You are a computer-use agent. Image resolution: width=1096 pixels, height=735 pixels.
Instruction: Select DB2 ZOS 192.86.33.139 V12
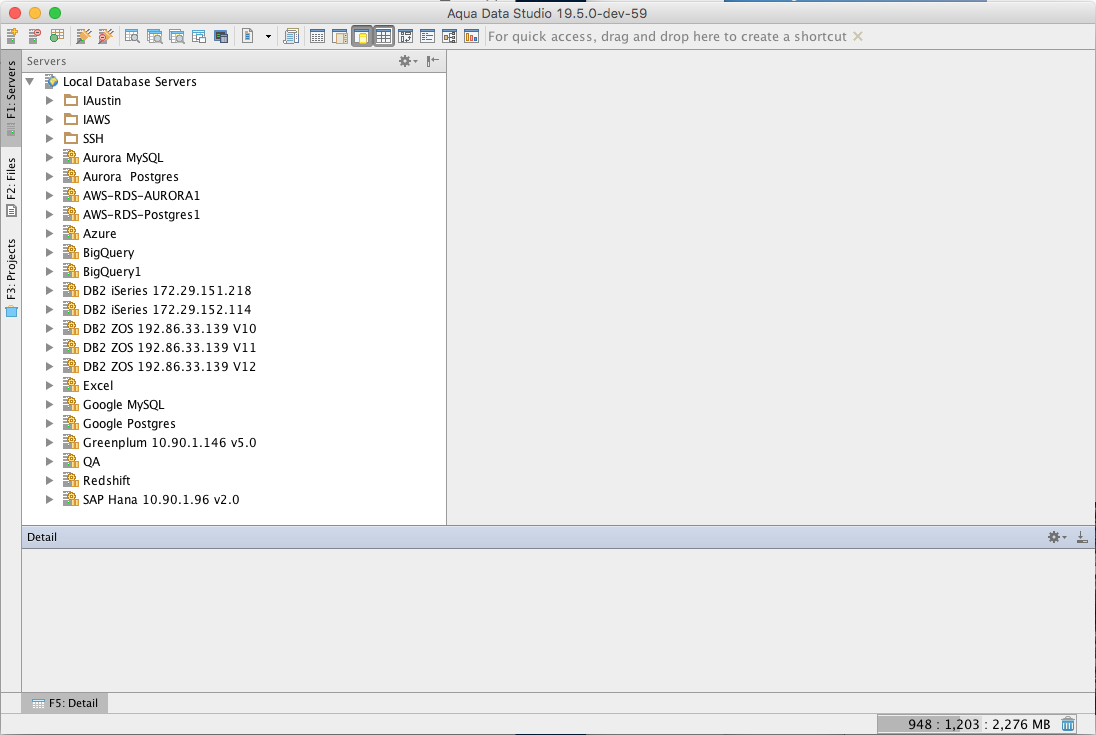point(169,367)
